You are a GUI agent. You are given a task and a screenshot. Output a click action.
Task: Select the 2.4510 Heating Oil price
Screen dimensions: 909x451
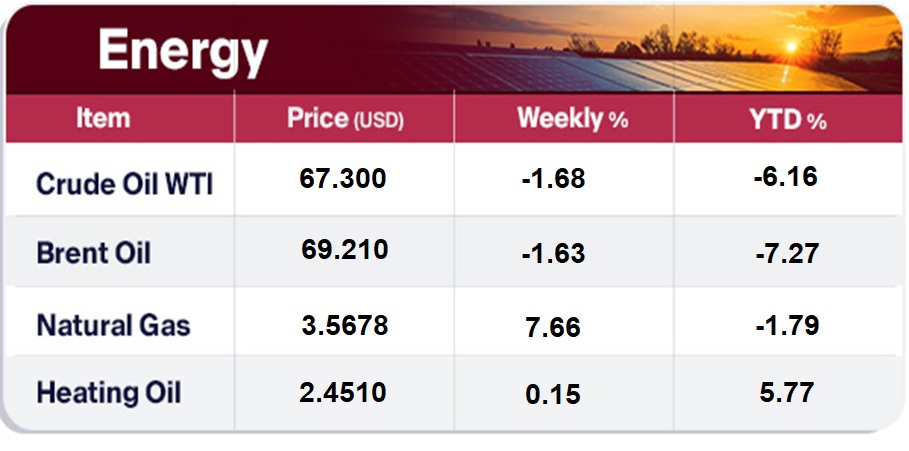coord(343,391)
